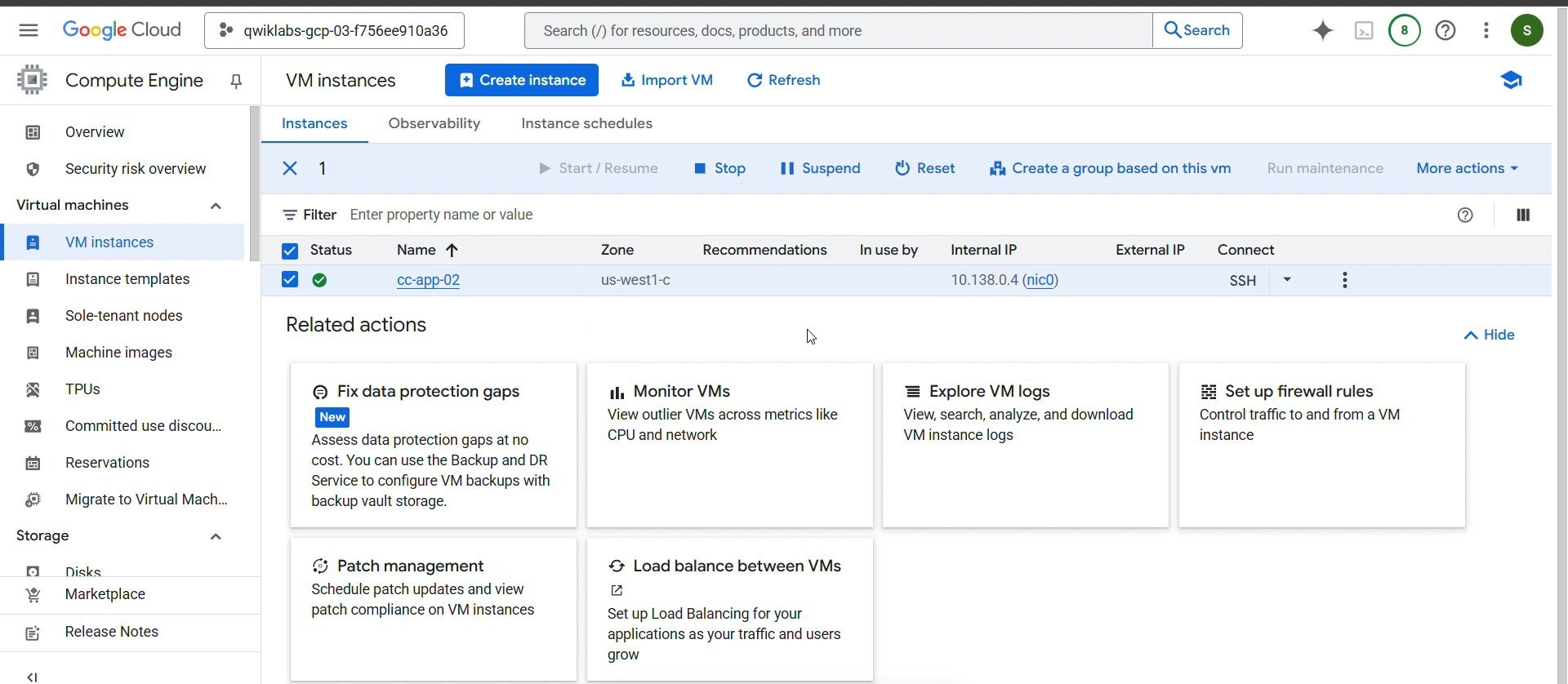Click the Google Cloud logo

pyautogui.click(x=122, y=30)
